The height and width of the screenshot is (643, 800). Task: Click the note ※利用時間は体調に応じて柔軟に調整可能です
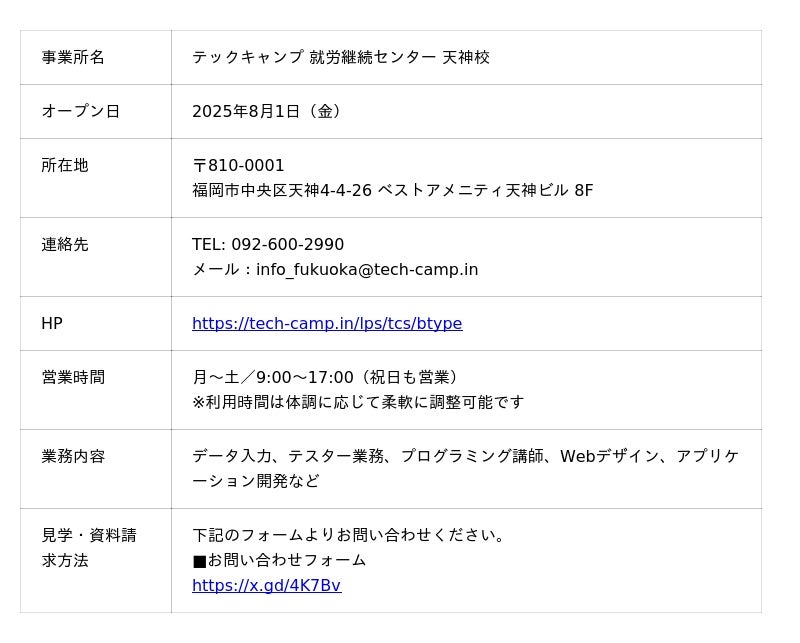(x=358, y=403)
